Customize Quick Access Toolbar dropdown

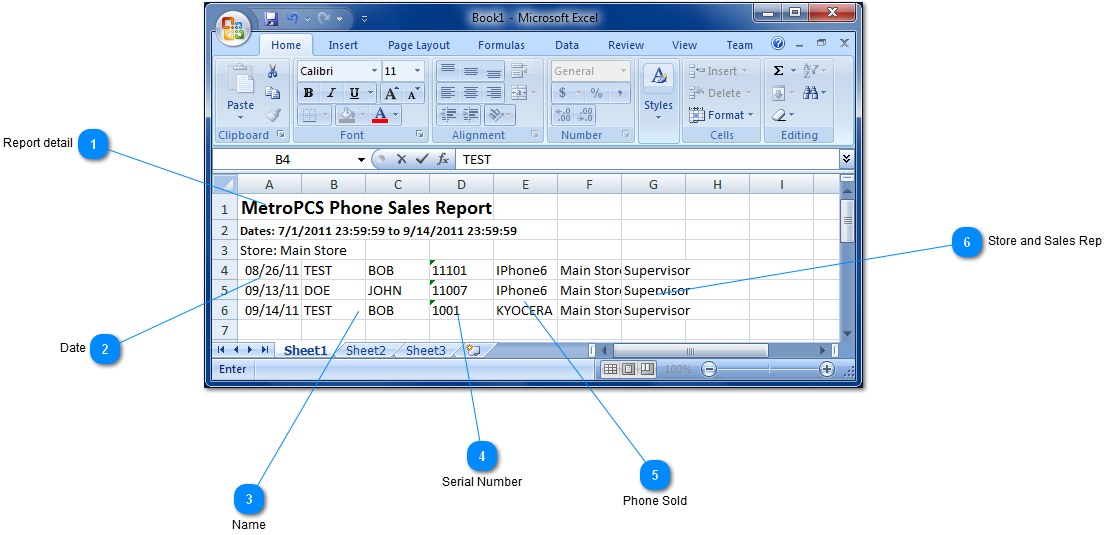pyautogui.click(x=364, y=18)
